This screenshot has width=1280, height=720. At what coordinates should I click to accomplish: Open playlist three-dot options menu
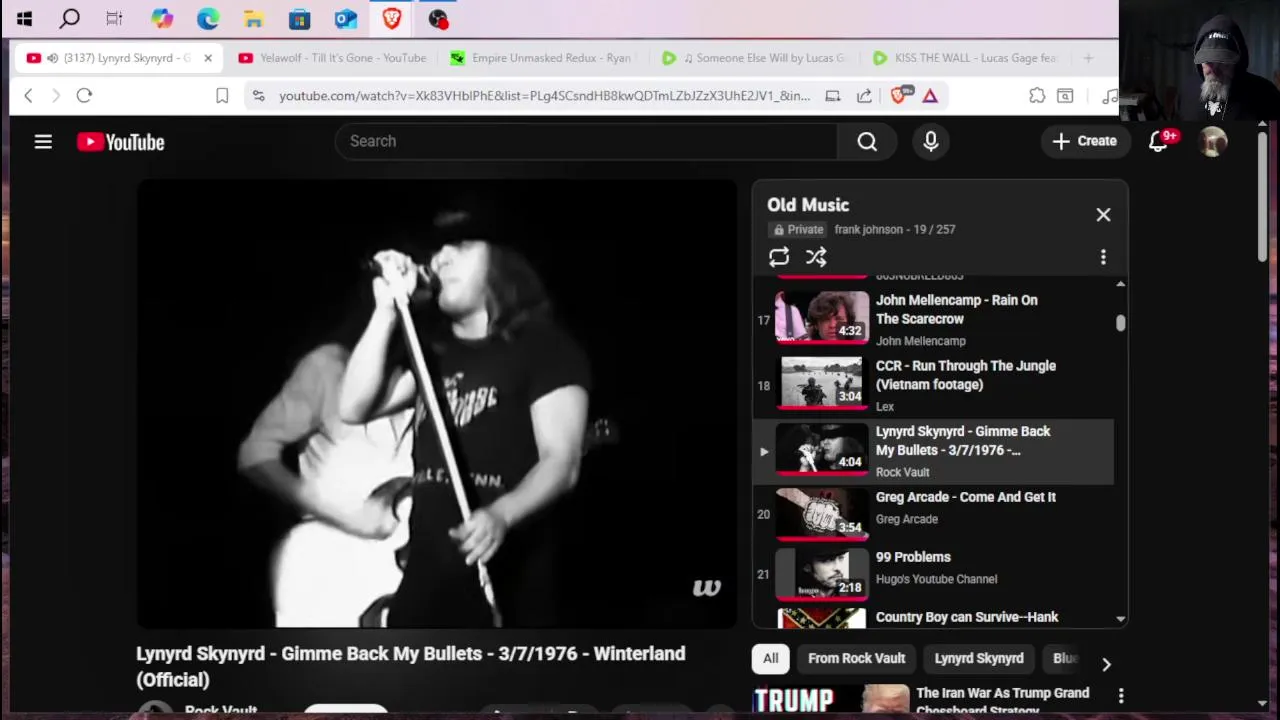pos(1103,258)
